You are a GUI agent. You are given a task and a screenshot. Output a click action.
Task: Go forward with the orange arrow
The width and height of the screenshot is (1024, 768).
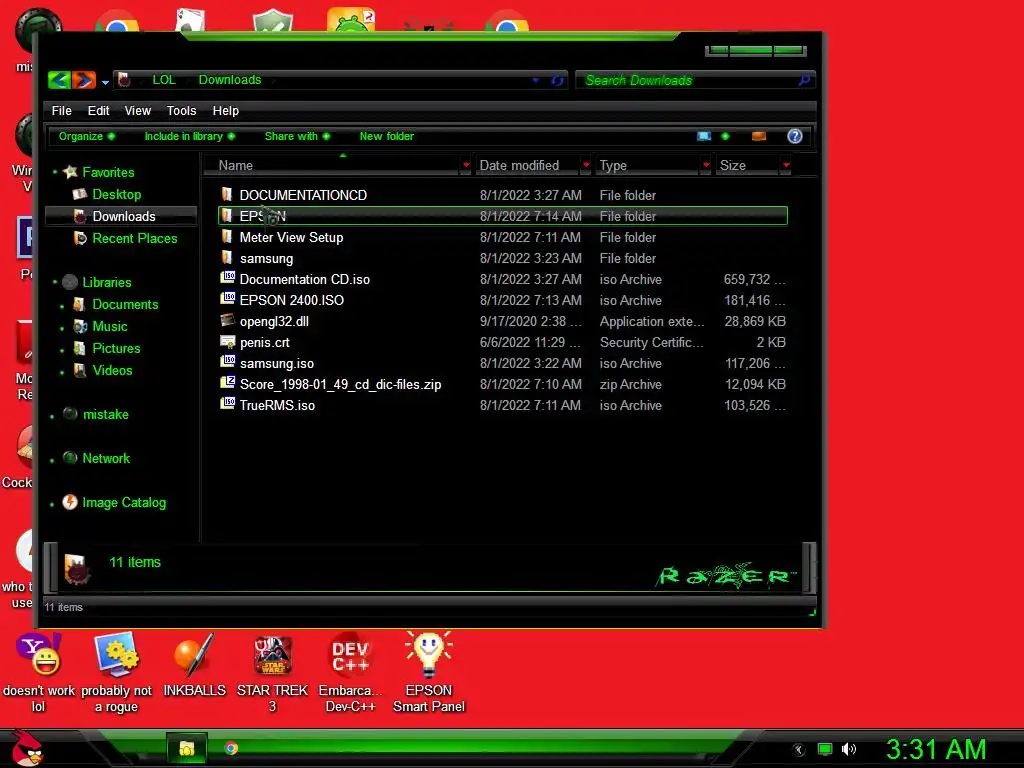coord(84,80)
